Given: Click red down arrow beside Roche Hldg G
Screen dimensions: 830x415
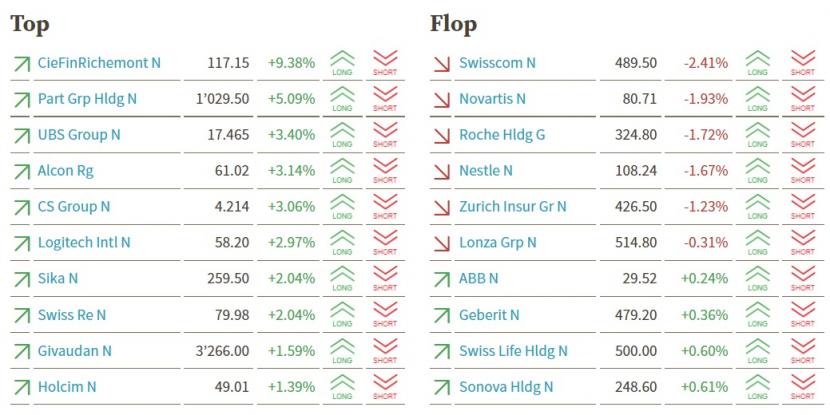Looking at the screenshot, I should pyautogui.click(x=441, y=135).
